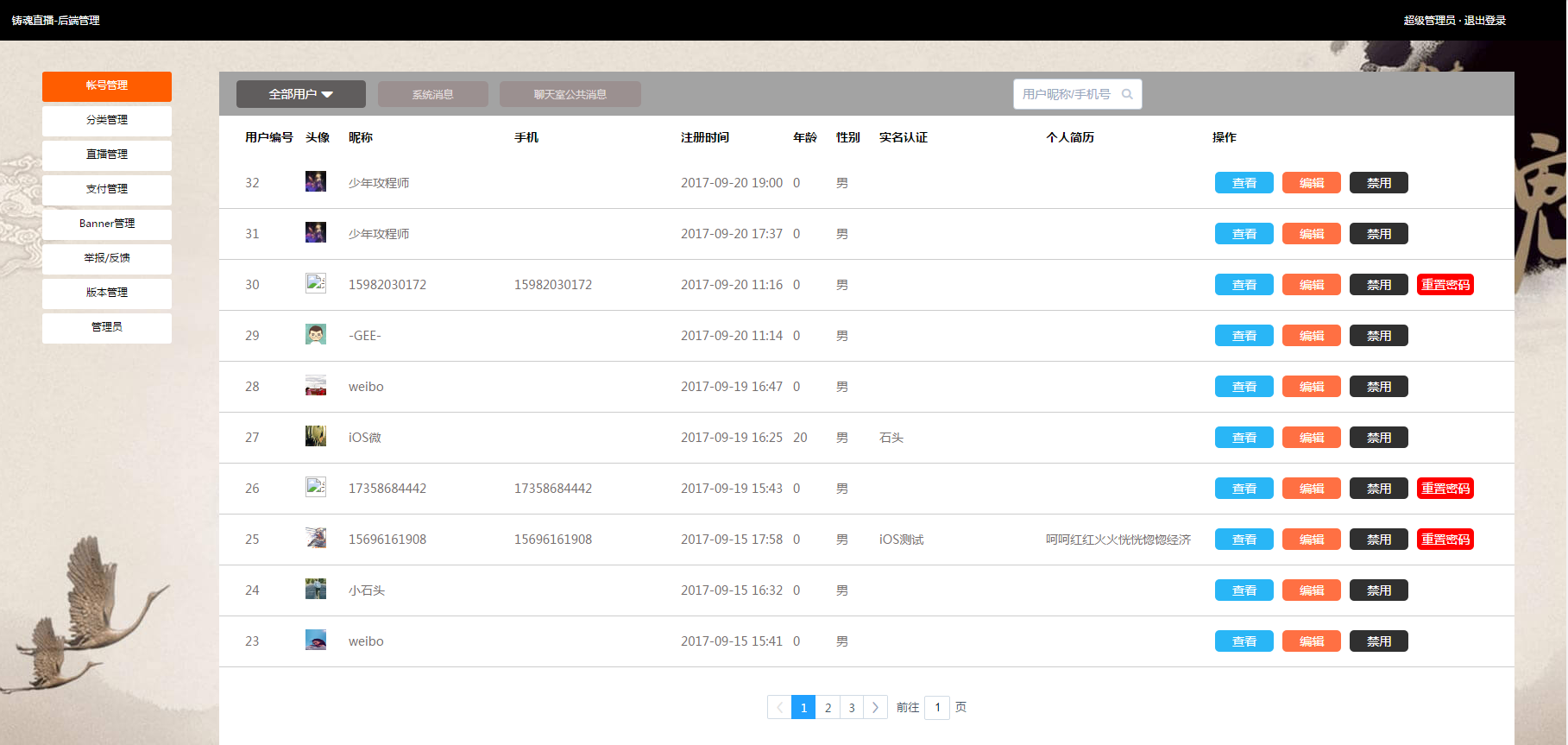This screenshot has height=745, width=1568.
Task: Disable user 32
Action: pyautogui.click(x=1379, y=183)
